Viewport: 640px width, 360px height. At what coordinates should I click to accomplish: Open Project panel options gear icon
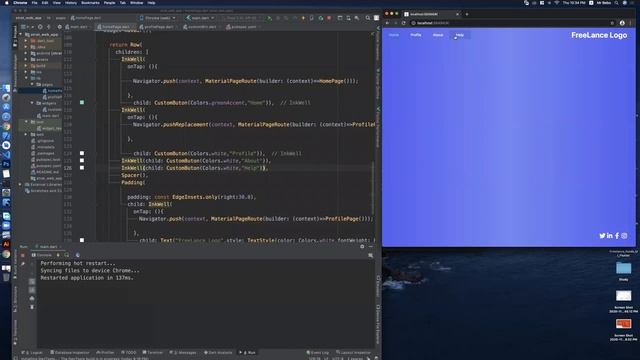60,27
